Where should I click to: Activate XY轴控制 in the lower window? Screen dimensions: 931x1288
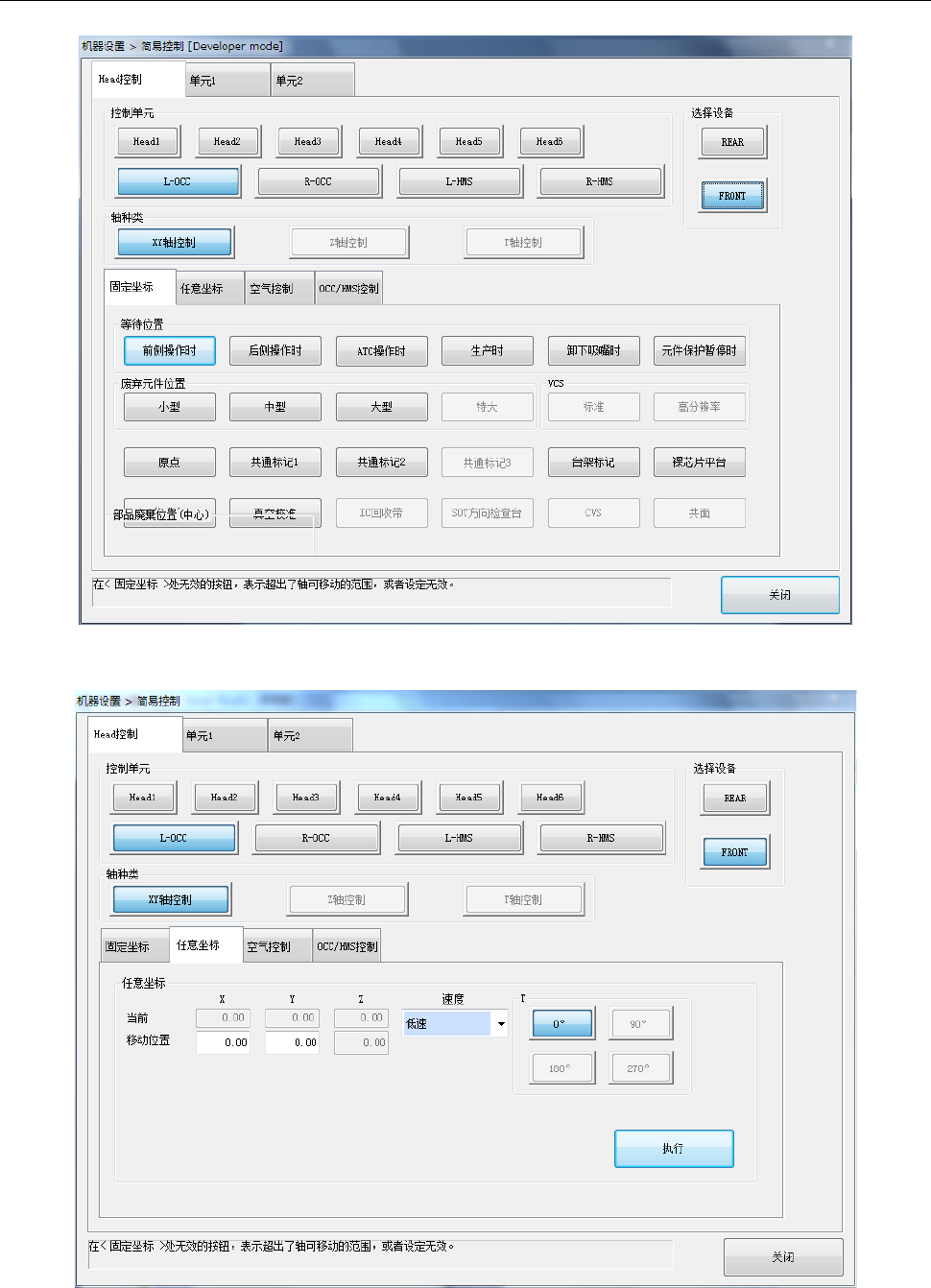(171, 900)
